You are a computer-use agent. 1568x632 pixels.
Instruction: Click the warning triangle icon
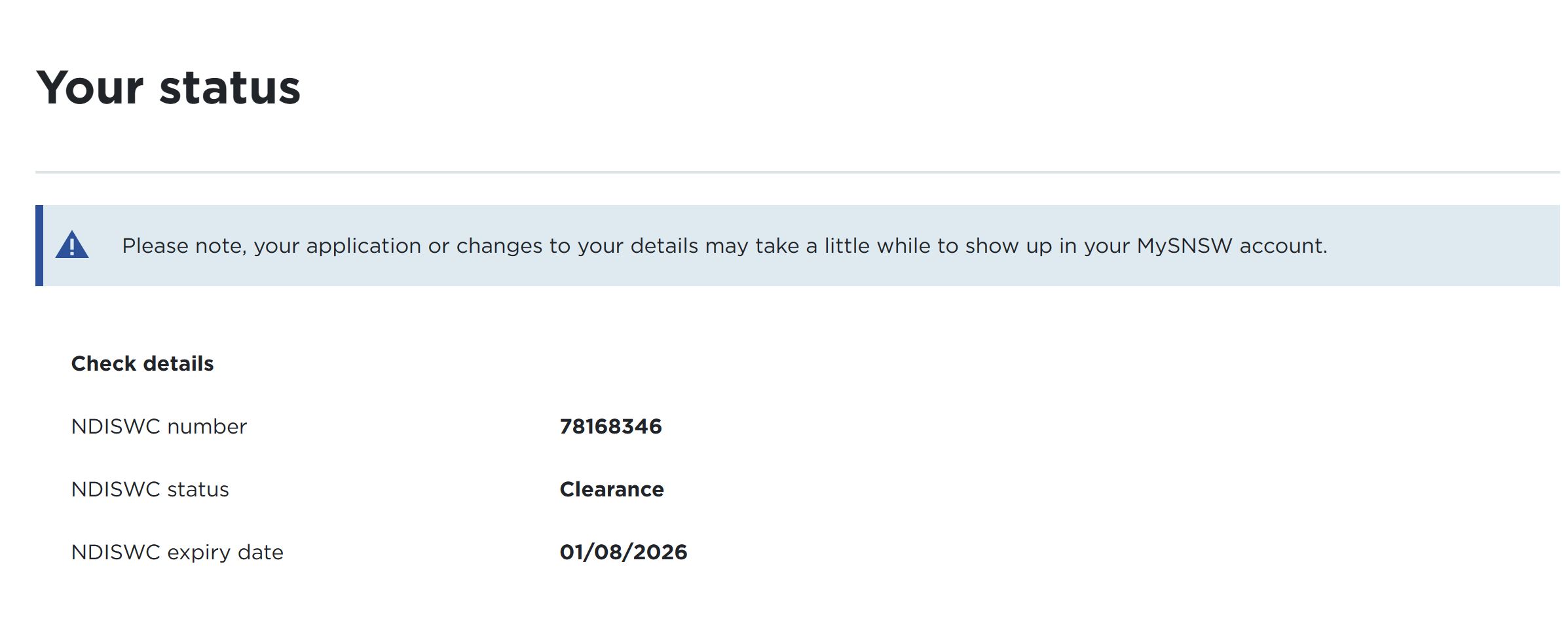72,246
